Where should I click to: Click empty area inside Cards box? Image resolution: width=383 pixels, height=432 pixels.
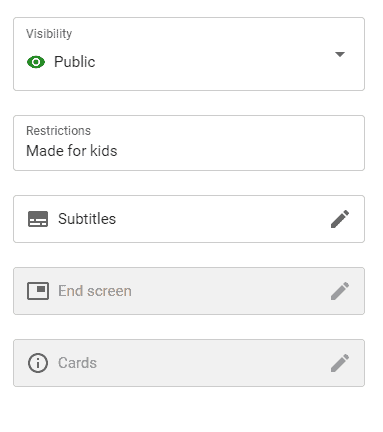[x=213, y=363]
